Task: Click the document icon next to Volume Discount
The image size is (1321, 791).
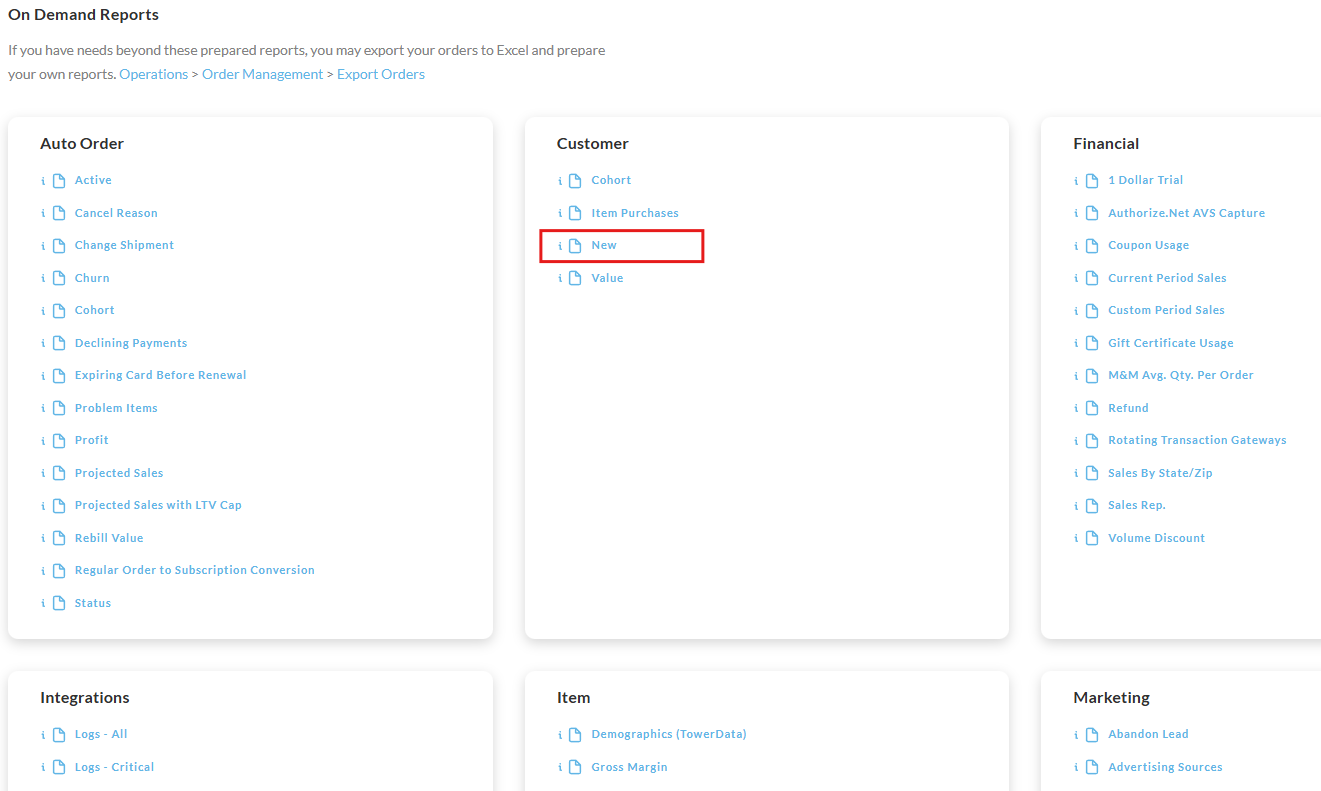Action: 1092,538
